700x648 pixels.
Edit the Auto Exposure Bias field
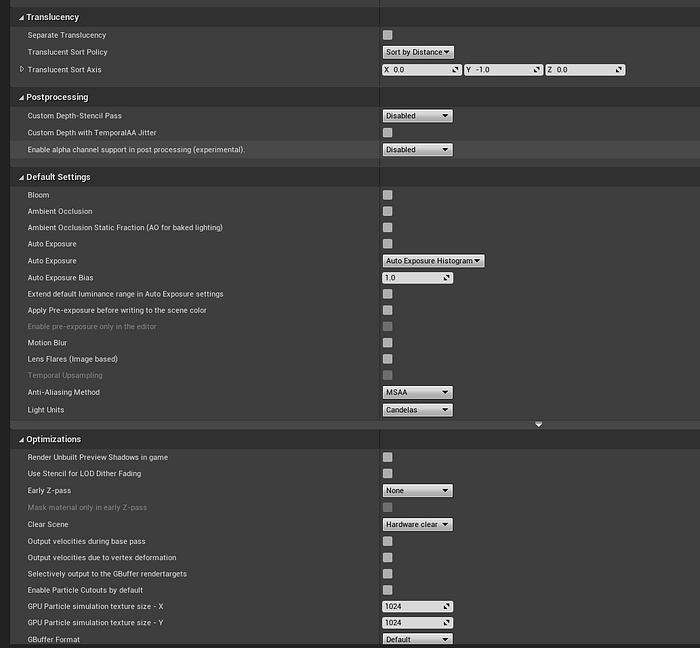pyautogui.click(x=417, y=278)
